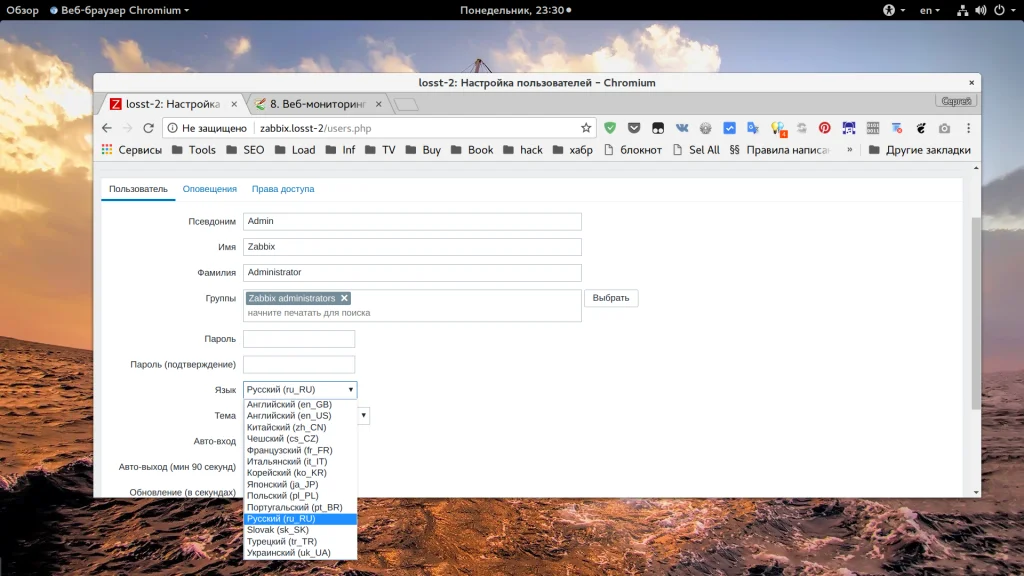Open the Язык language combo box
The height and width of the screenshot is (576, 1024).
pos(300,390)
